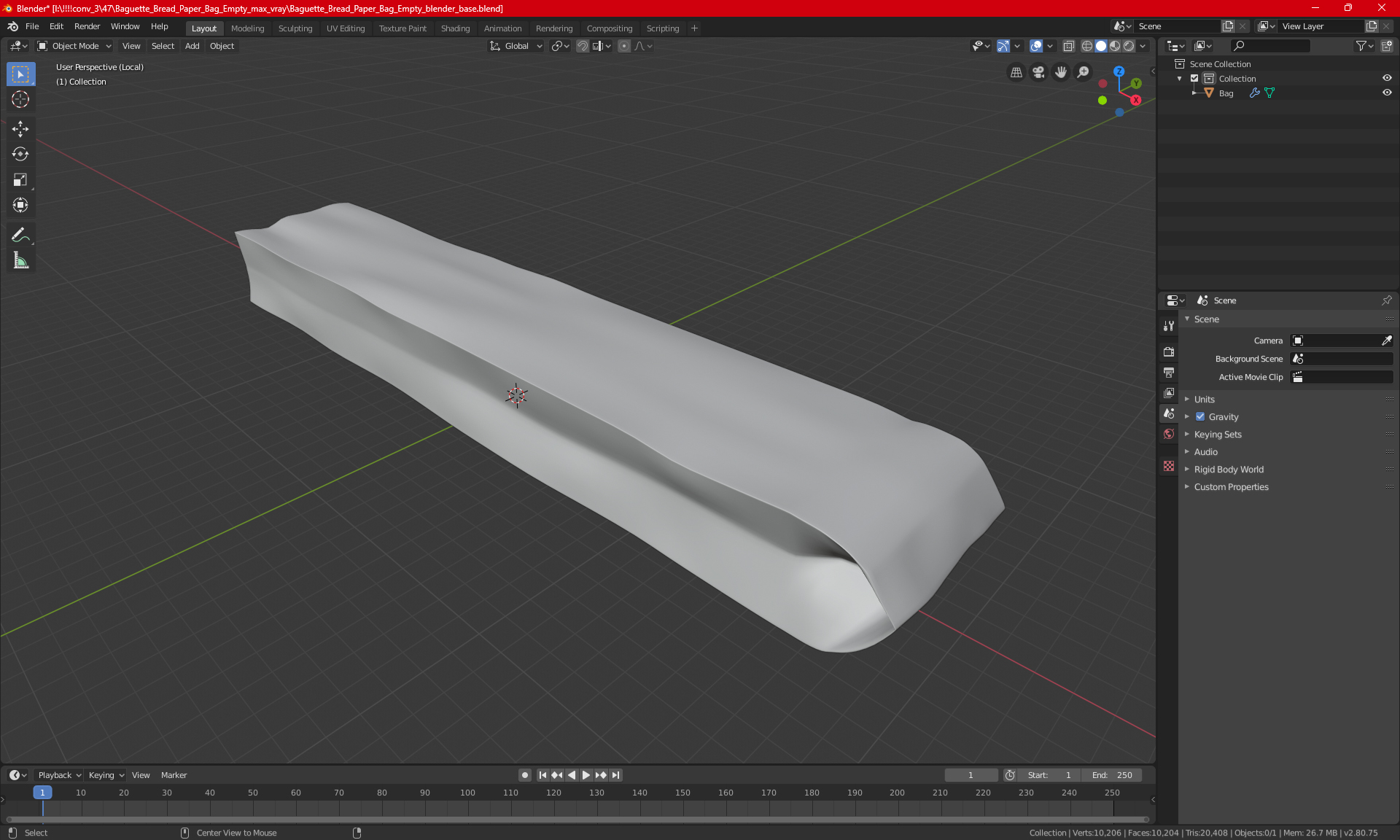1400x840 pixels.
Task: Toggle camera view in viewport
Action: 1038,72
